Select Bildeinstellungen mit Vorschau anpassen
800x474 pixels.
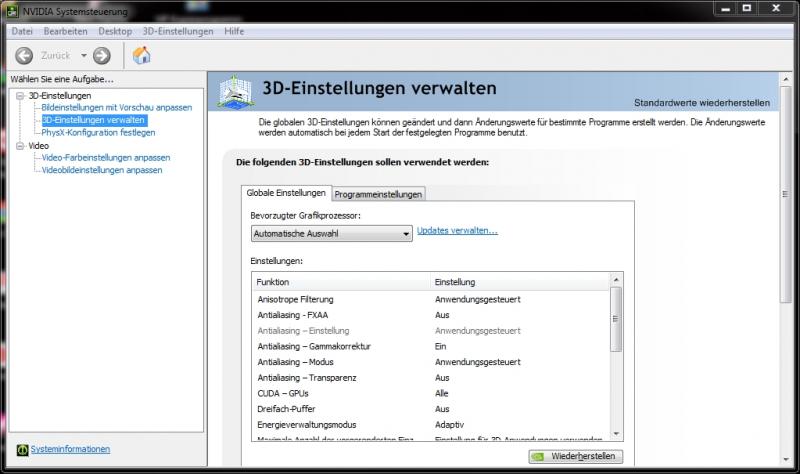pyautogui.click(x=117, y=108)
